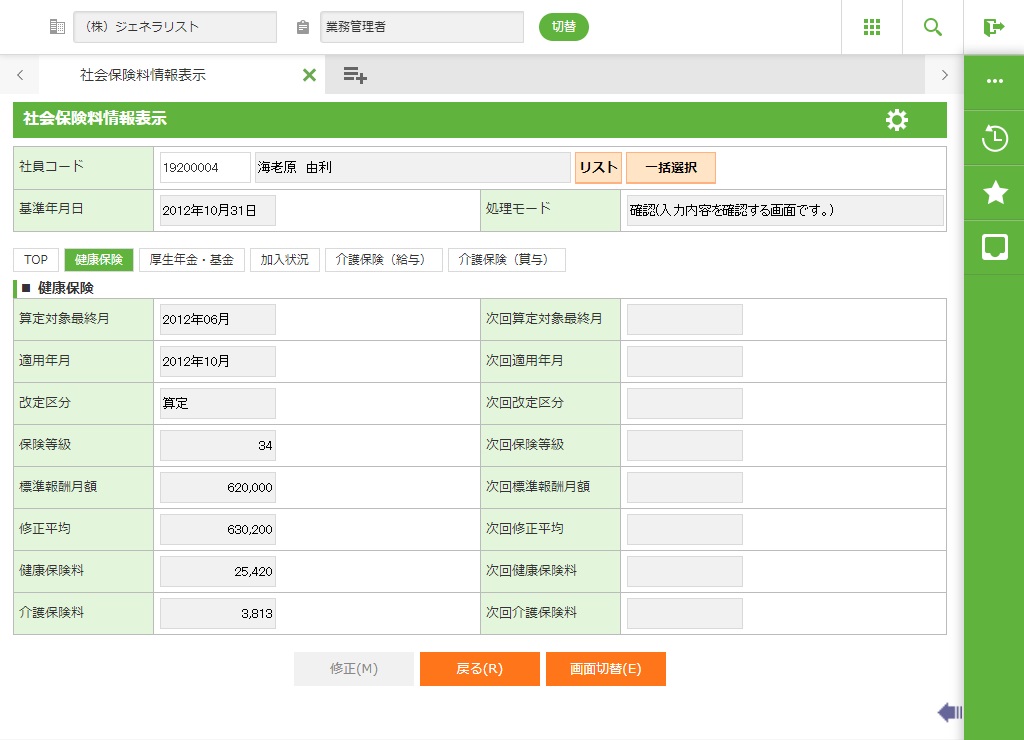The width and height of the screenshot is (1024, 740).
Task: Open the history clock icon in sidebar
Action: pyautogui.click(x=995, y=138)
